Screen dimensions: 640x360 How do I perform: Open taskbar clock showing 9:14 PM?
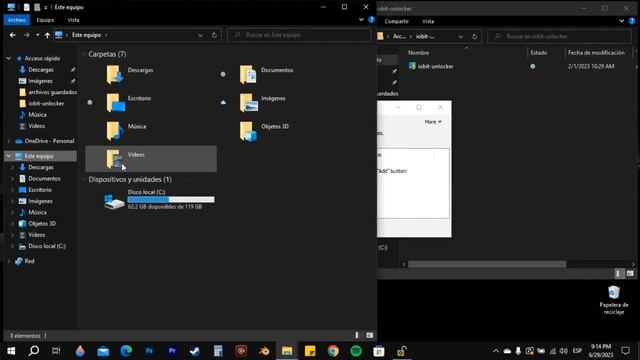[601, 351]
